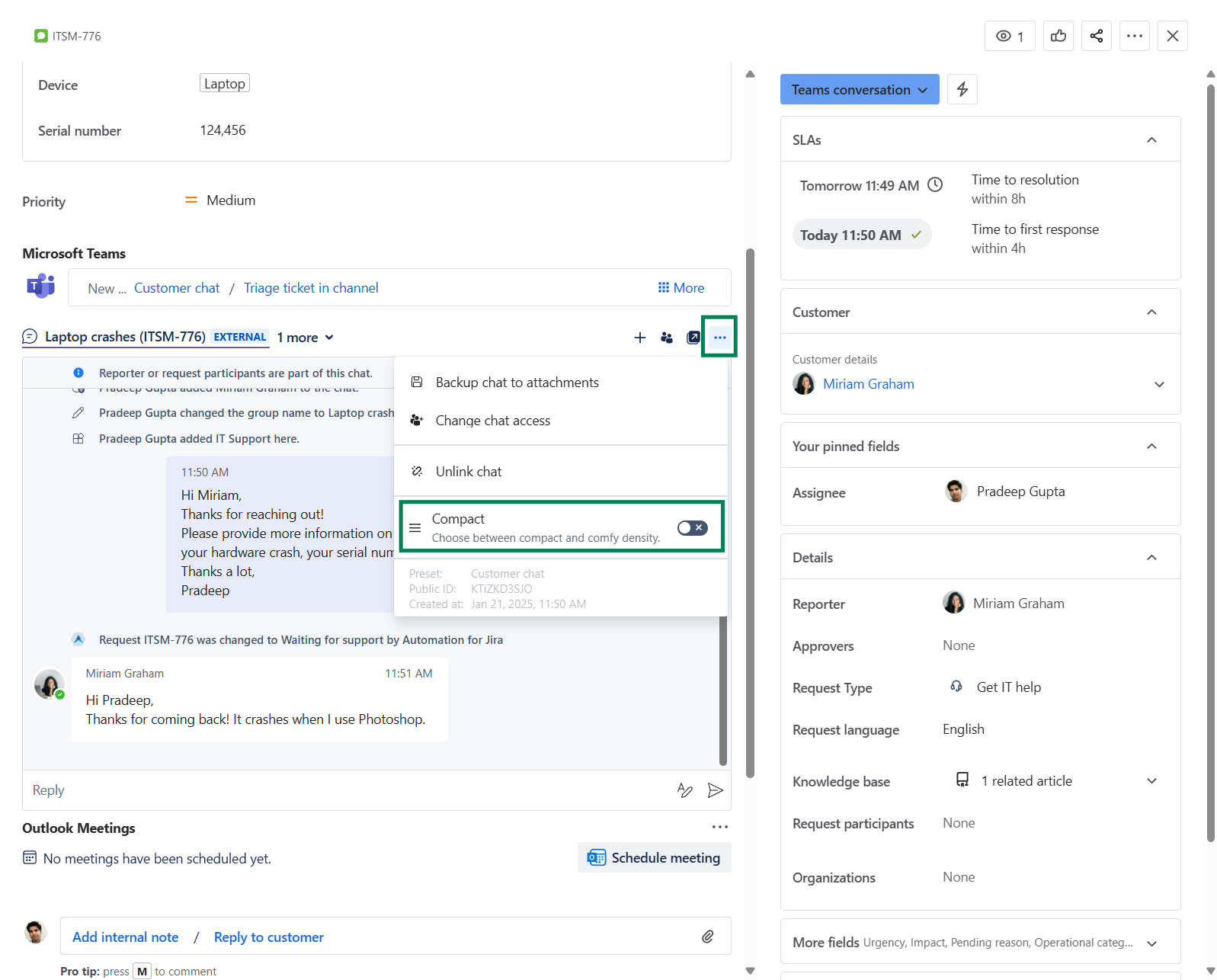Click the watchers eye button
Image resolution: width=1217 pixels, height=980 pixels.
pos(1010,36)
